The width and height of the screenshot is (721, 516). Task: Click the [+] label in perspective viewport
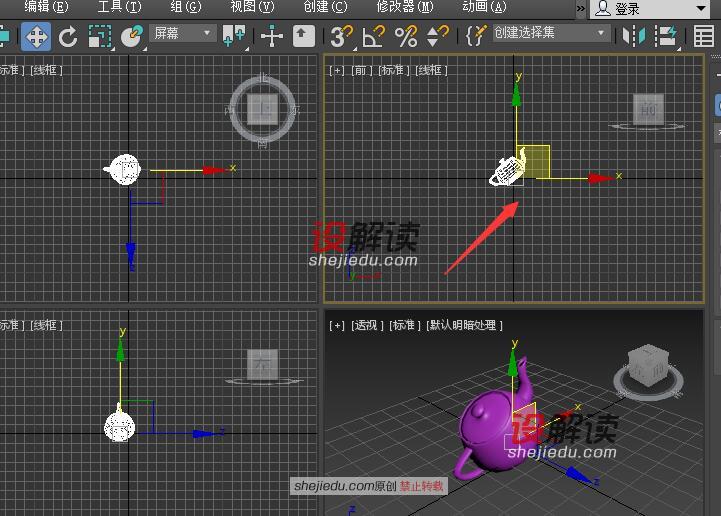click(x=337, y=326)
